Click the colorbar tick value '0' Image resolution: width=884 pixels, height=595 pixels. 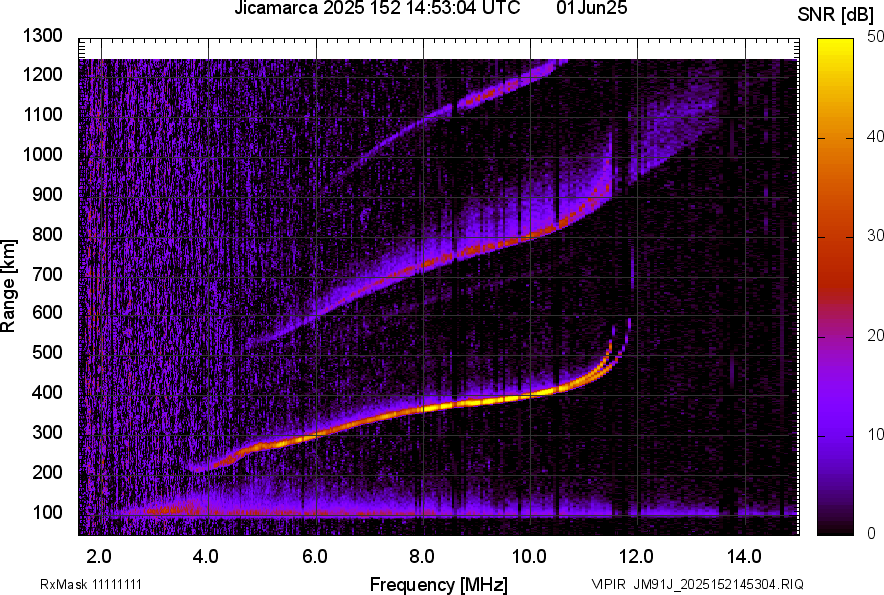872,532
